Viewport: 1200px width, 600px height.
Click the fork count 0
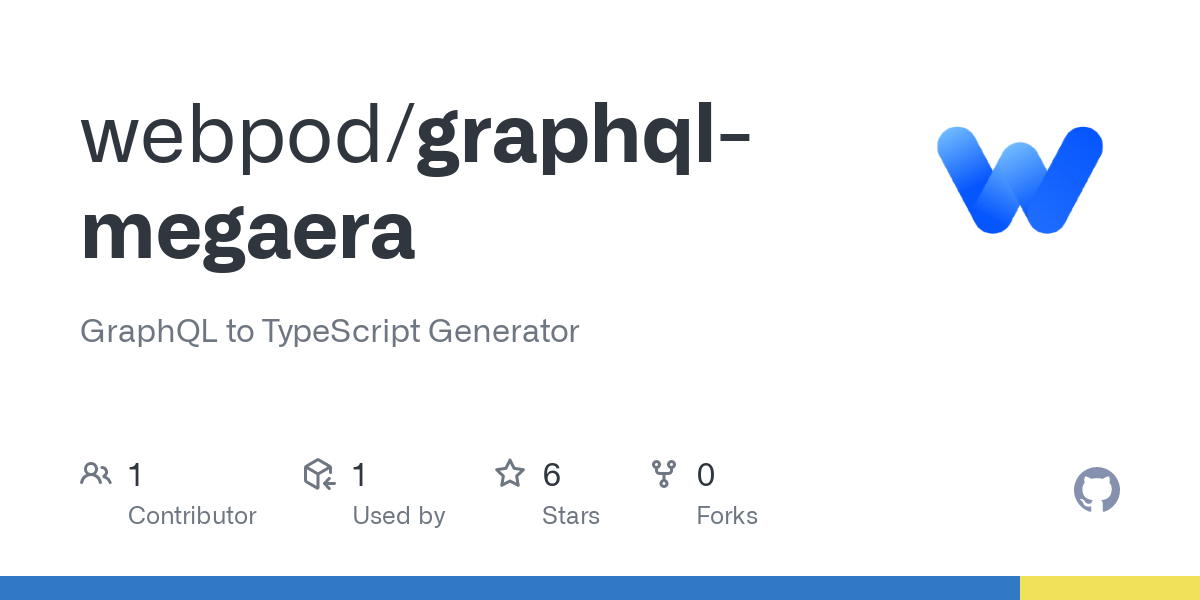[x=706, y=475]
